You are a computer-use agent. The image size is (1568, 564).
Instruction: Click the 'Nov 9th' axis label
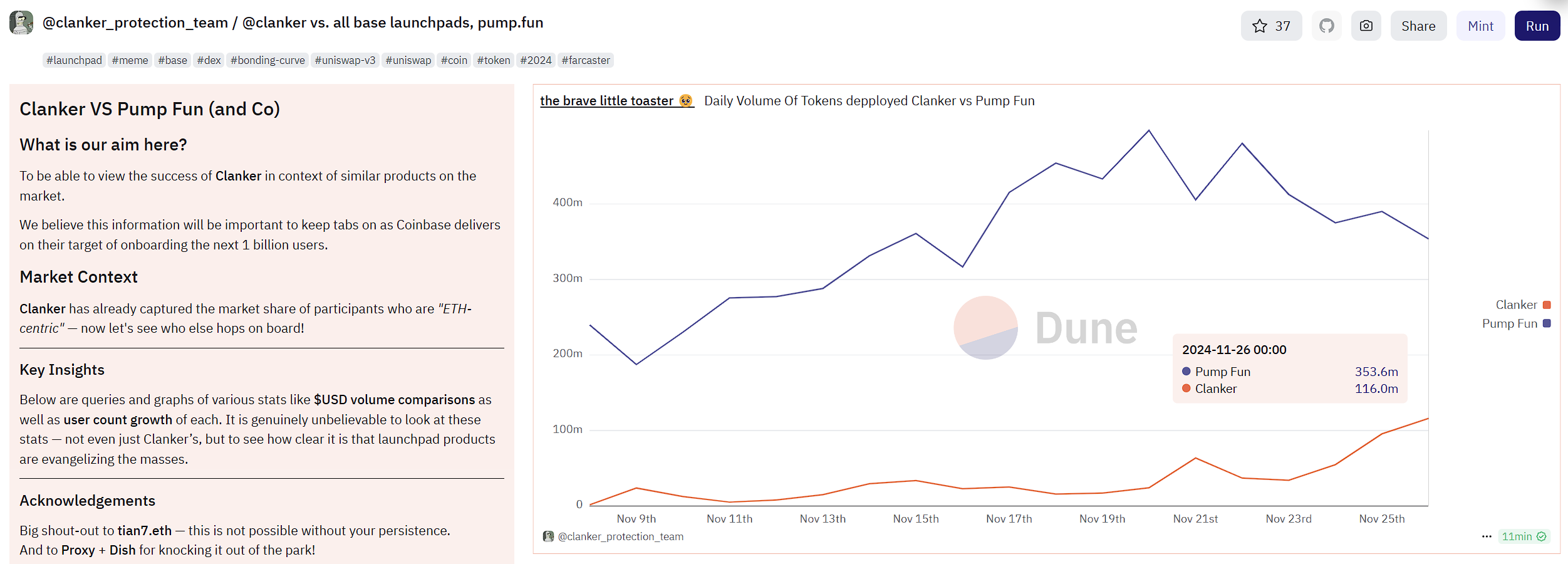point(636,519)
